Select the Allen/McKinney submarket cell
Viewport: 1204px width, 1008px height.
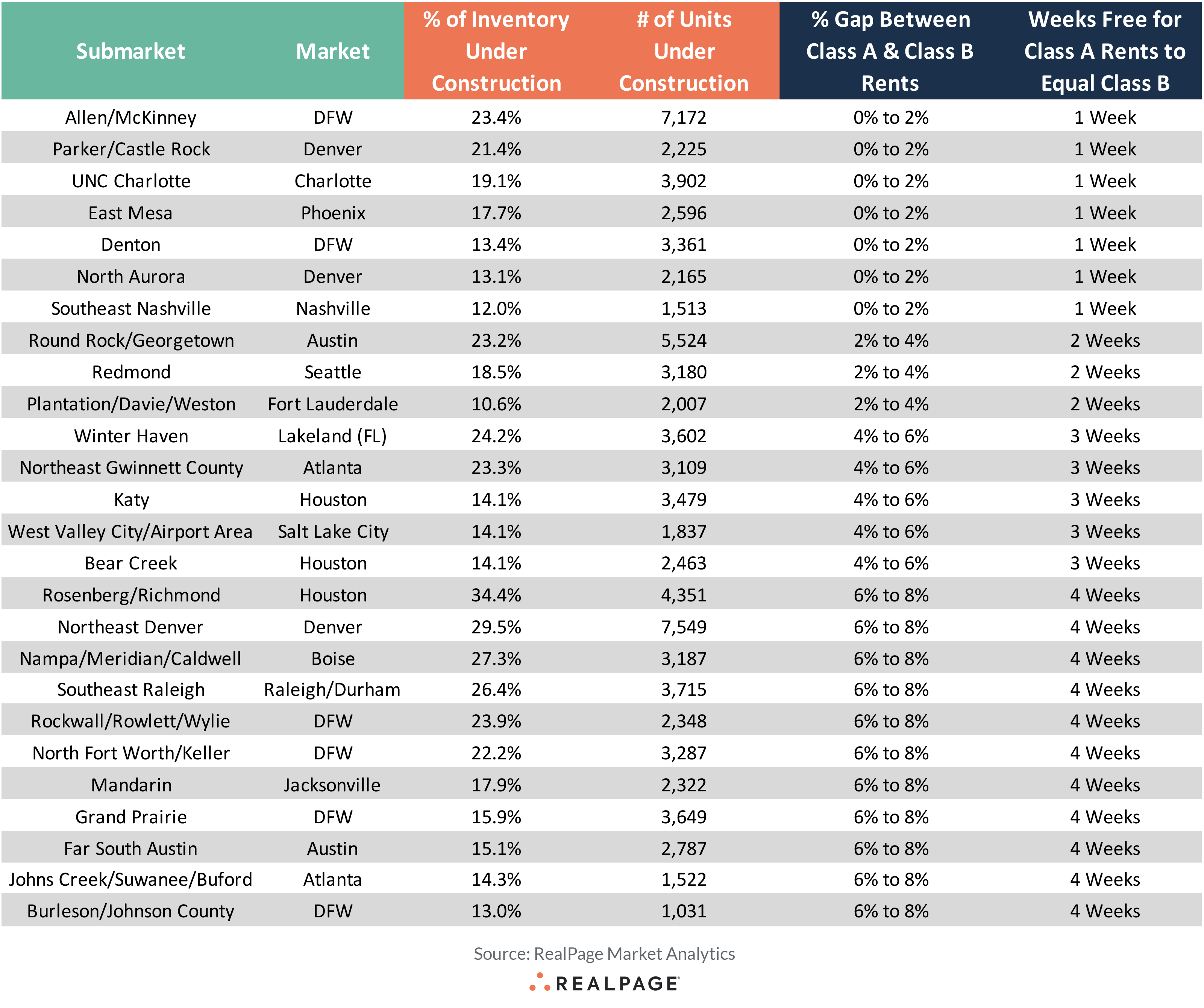coord(131,118)
